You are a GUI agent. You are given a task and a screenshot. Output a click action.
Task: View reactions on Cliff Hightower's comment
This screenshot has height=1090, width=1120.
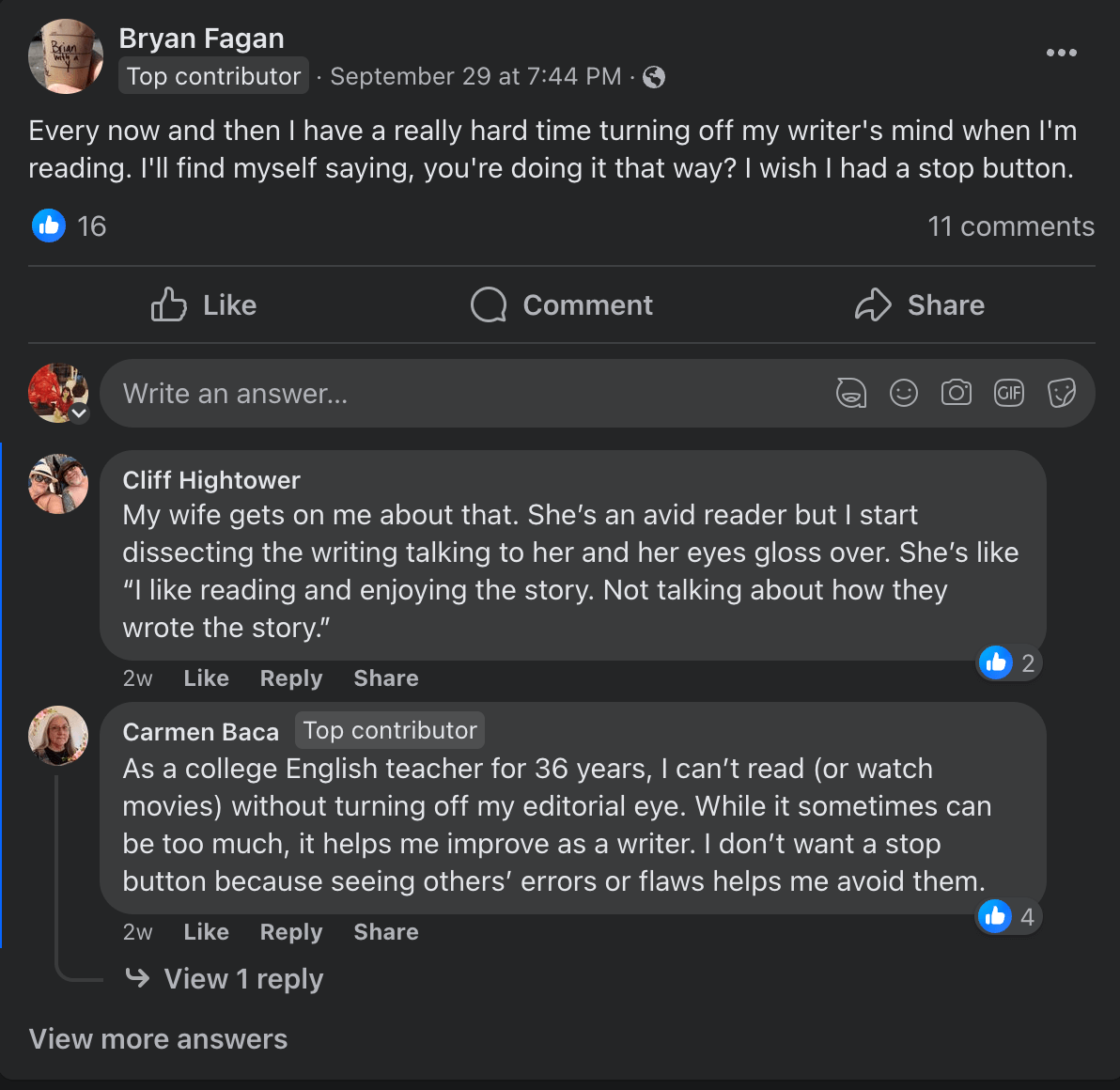click(x=1009, y=663)
